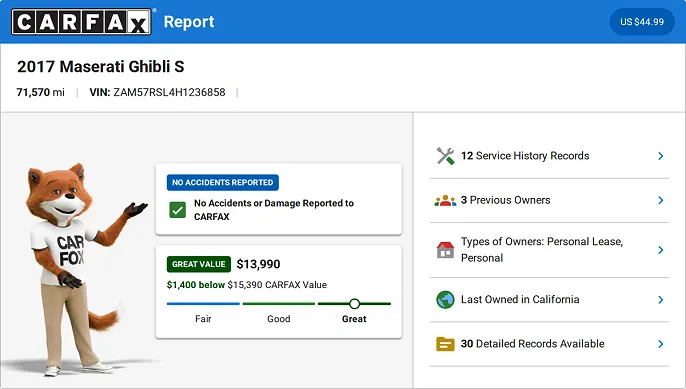The height and width of the screenshot is (389, 686).
Task: Click the green no-accidents checkmark
Action: click(x=178, y=210)
